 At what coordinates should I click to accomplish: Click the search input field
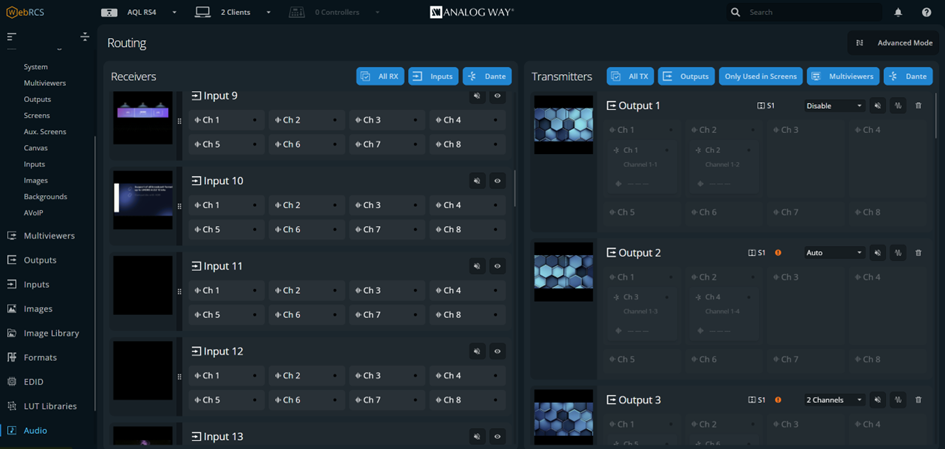tap(808, 13)
